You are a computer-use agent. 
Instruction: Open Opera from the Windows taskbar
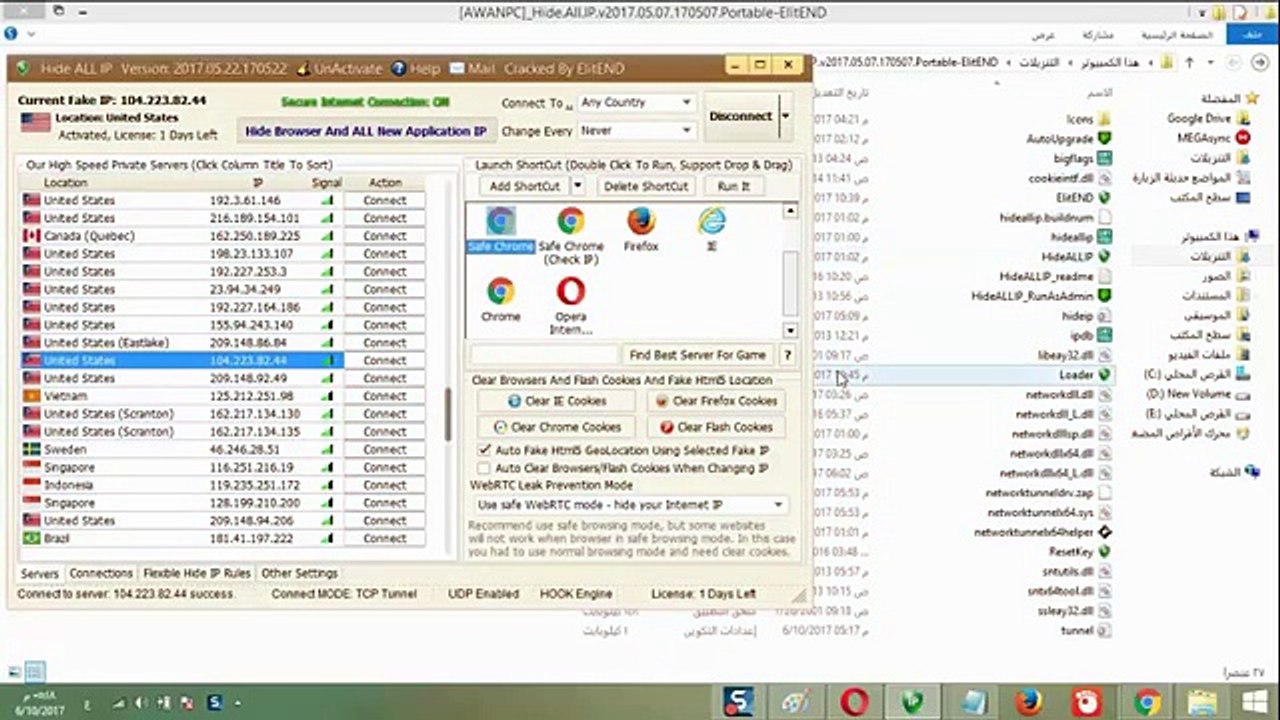[x=854, y=702]
